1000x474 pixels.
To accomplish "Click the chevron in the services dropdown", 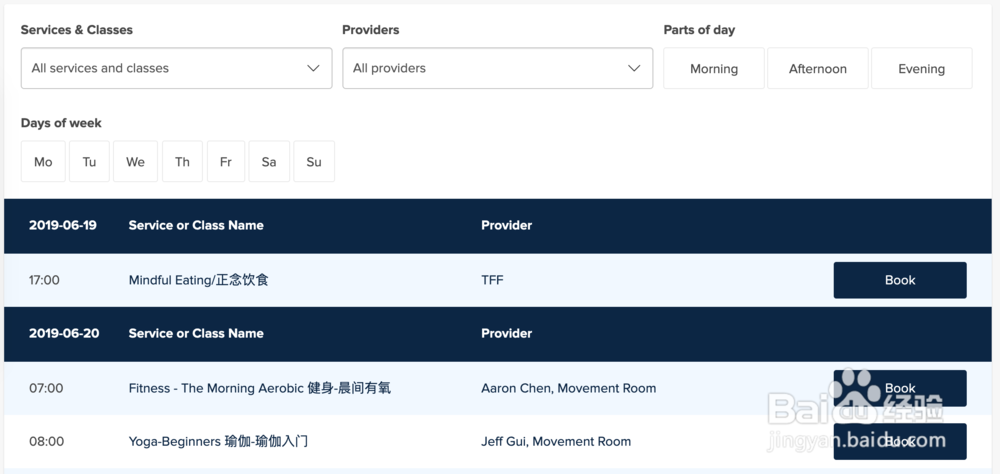I will (x=313, y=68).
